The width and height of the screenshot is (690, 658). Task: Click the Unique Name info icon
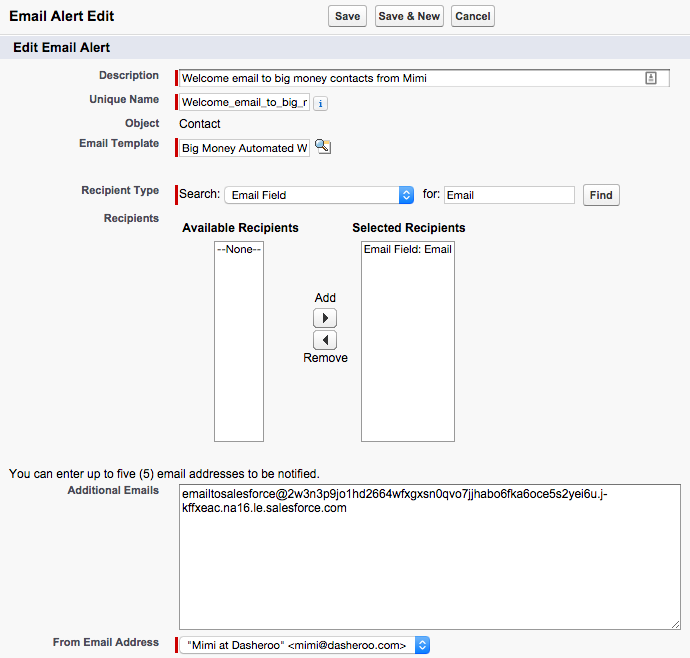(x=320, y=103)
